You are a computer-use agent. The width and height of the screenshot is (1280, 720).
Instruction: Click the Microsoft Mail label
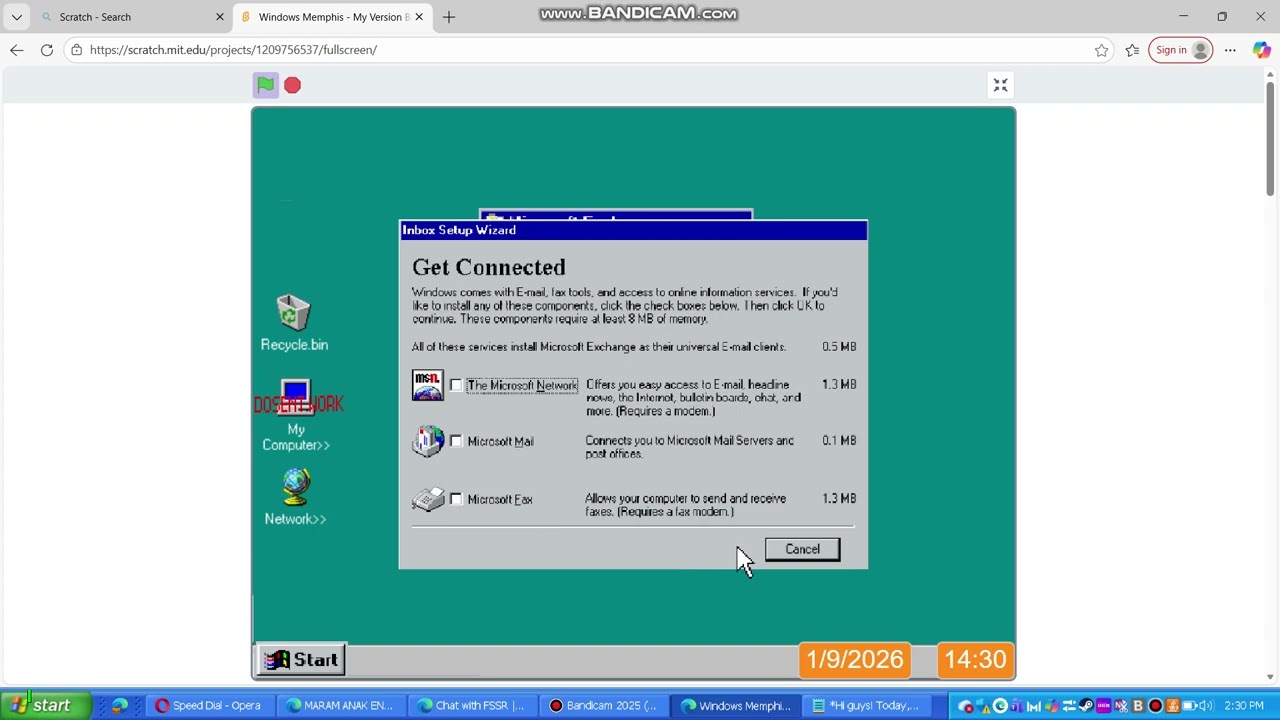click(500, 441)
